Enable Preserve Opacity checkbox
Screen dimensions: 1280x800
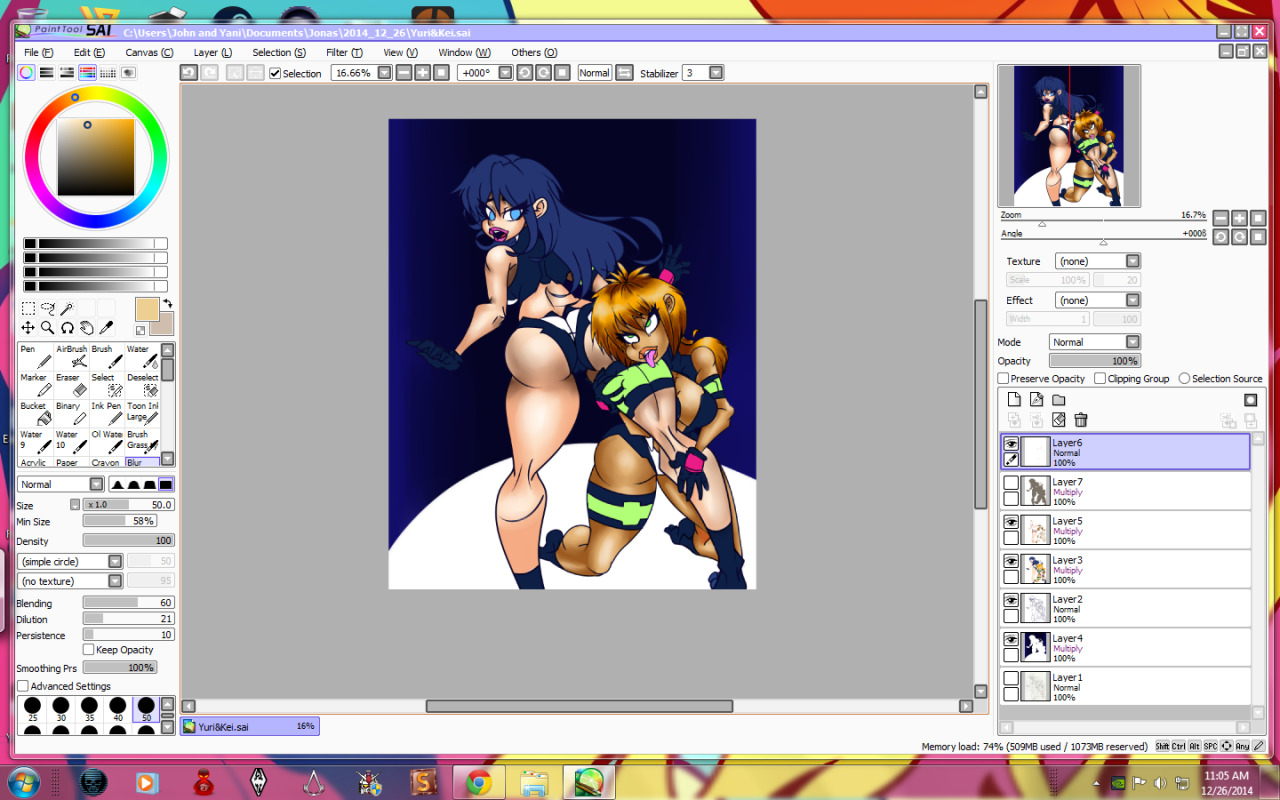1003,379
